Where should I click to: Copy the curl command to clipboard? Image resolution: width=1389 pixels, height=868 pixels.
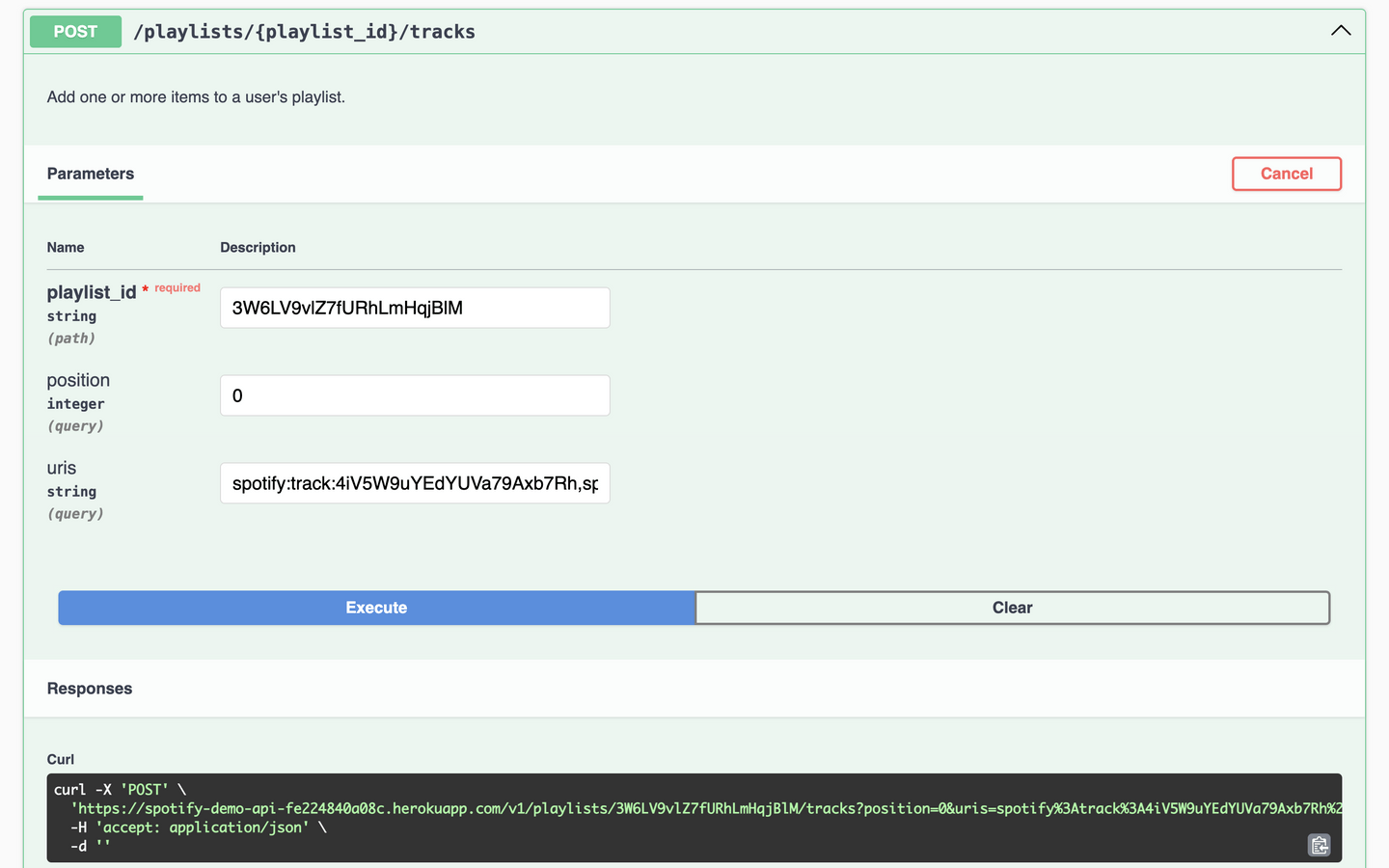click(1319, 845)
